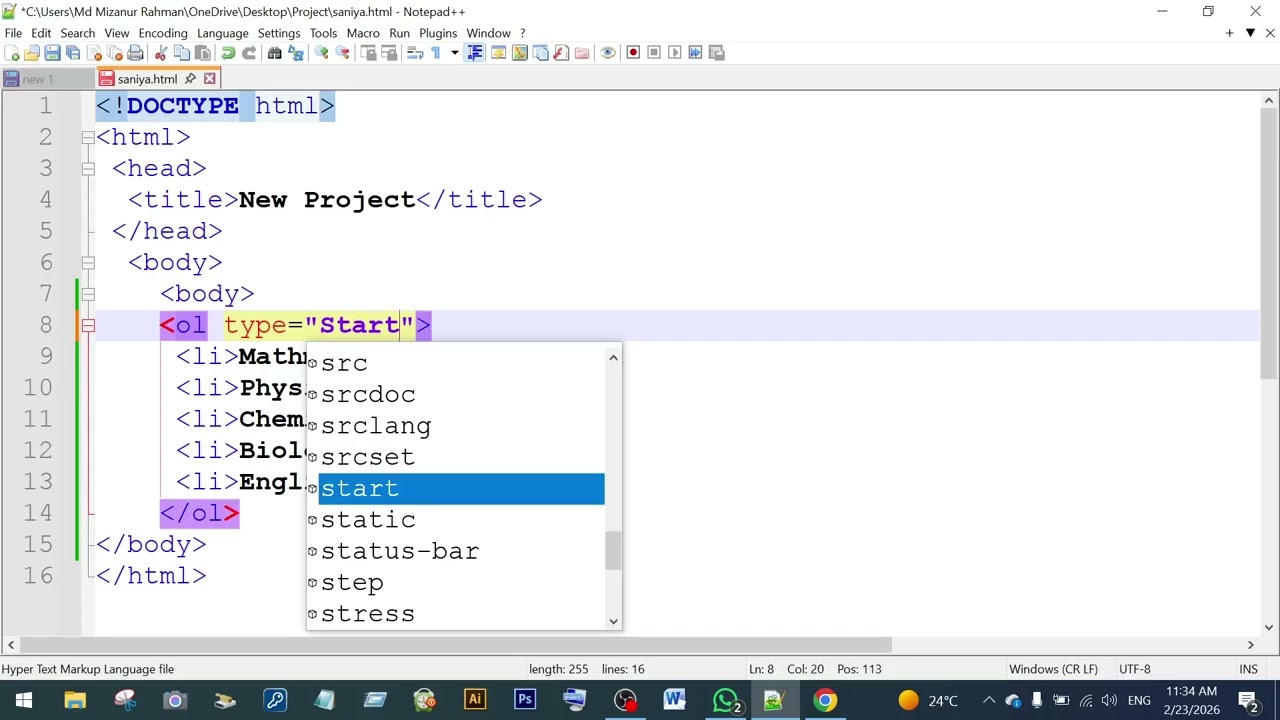This screenshot has height=720, width=1280.
Task: Click the Redo toolbar icon
Action: coord(249,53)
